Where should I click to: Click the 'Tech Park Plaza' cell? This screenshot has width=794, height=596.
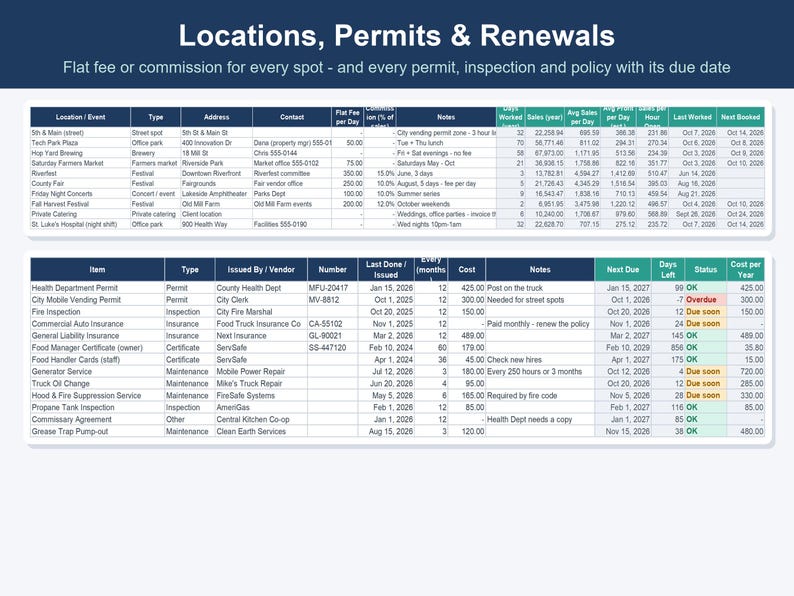(x=80, y=143)
